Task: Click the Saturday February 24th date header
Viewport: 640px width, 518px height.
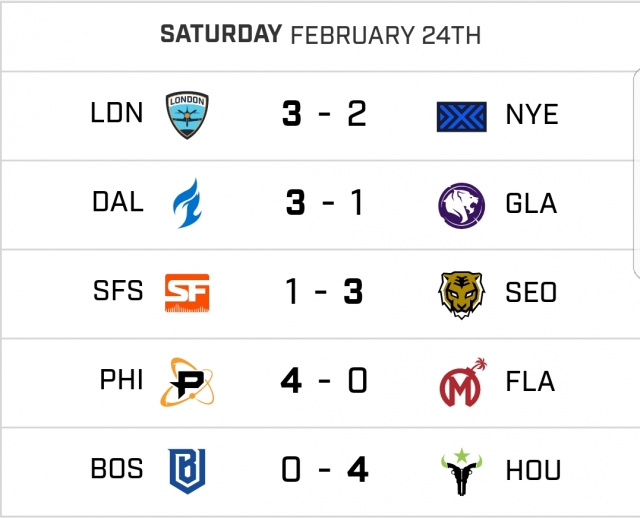Action: point(320,35)
